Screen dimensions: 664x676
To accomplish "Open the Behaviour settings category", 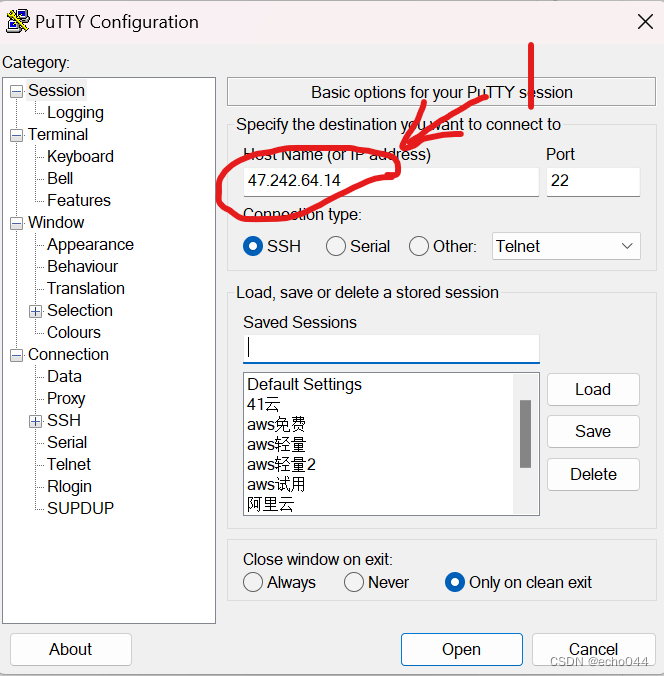I will click(82, 266).
